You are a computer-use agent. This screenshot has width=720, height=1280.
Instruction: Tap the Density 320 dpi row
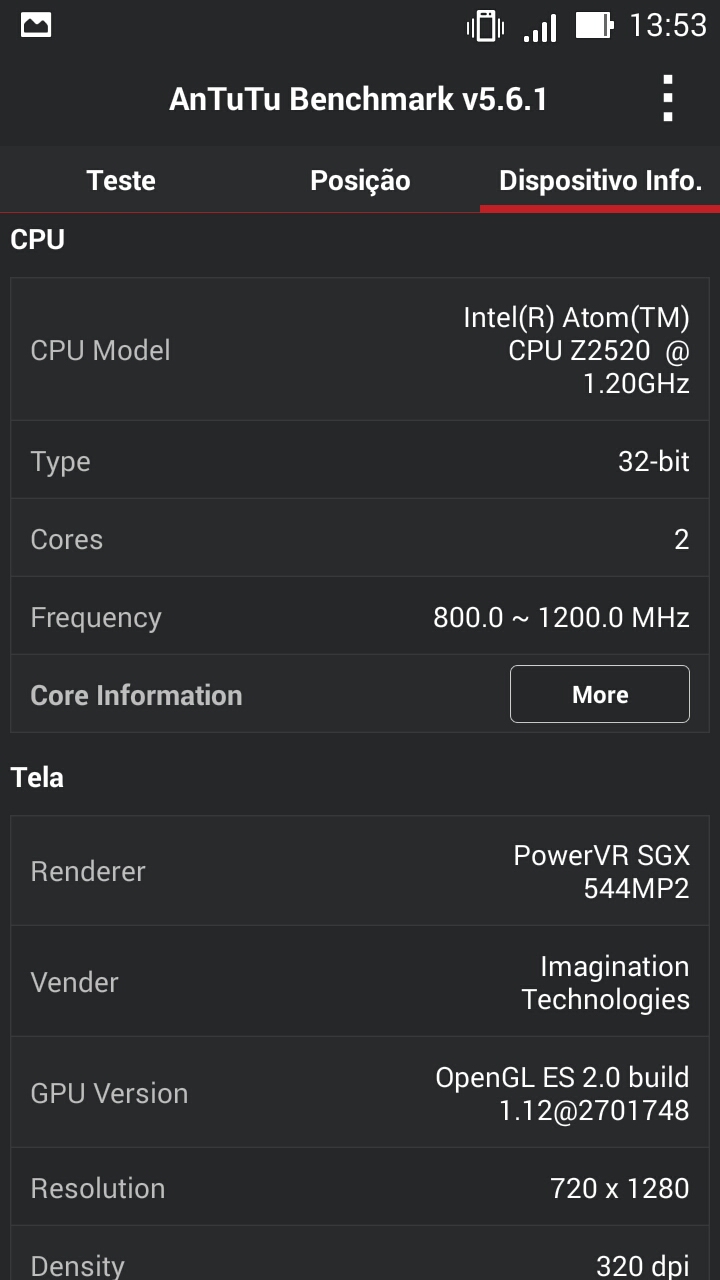click(360, 1262)
